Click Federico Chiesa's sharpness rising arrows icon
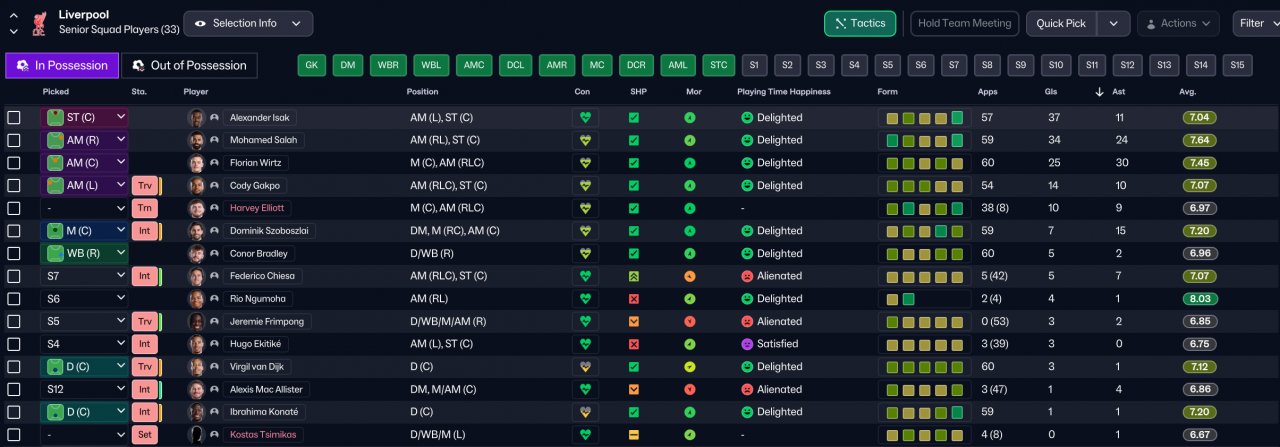This screenshot has width=1280, height=447. [x=634, y=276]
